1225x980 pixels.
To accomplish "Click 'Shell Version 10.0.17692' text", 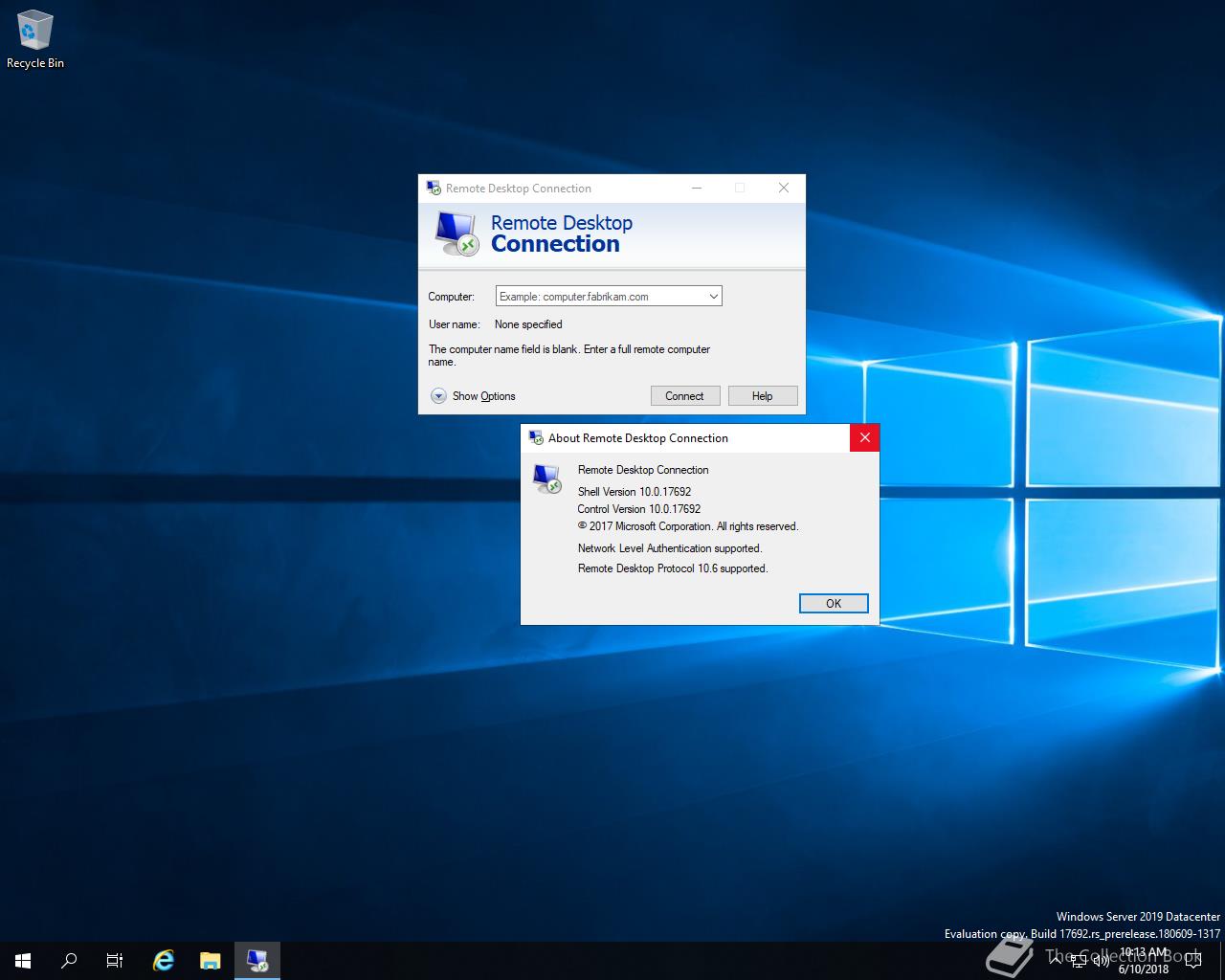I will [x=635, y=492].
